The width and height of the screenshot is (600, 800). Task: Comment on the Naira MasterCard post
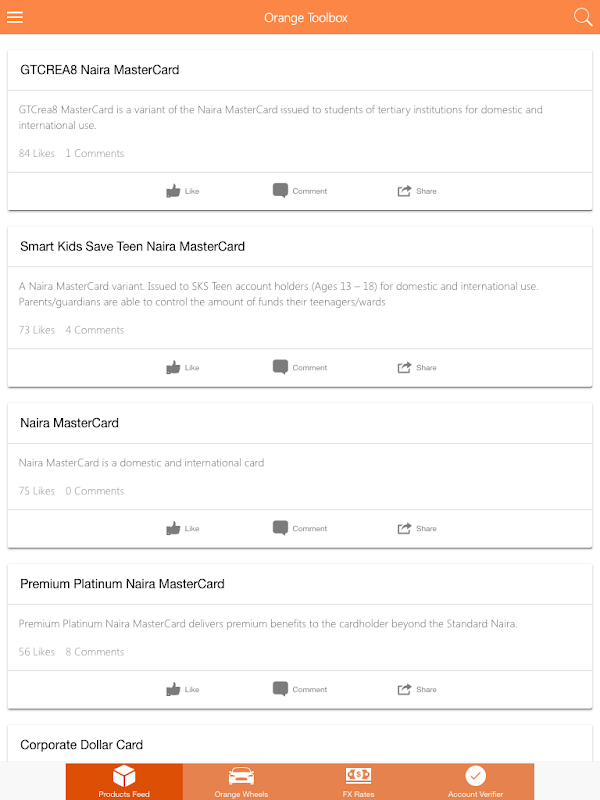300,529
